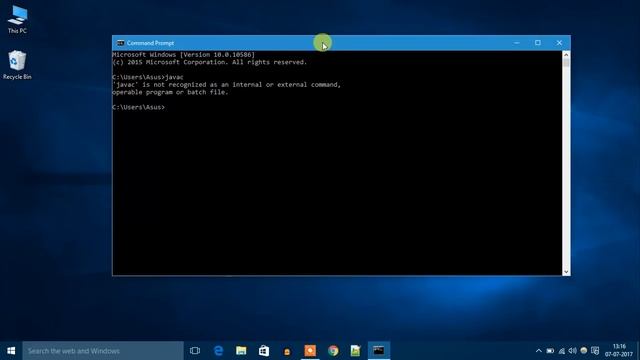
Task: Click the Command Prompt scroll down arrow
Action: coord(566,272)
